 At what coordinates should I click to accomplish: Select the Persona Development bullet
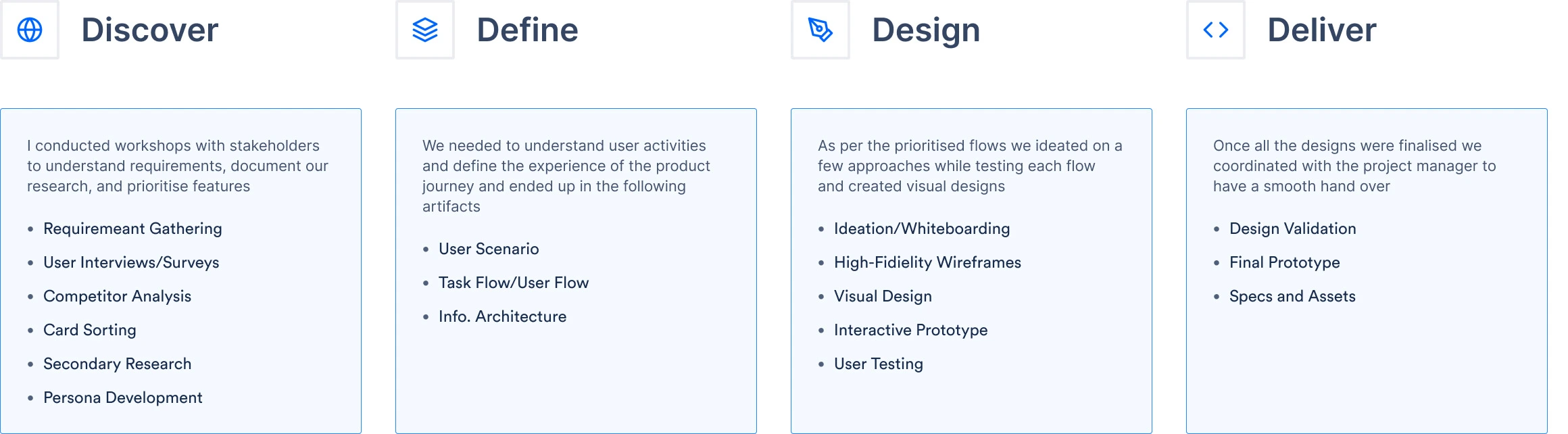tap(122, 397)
